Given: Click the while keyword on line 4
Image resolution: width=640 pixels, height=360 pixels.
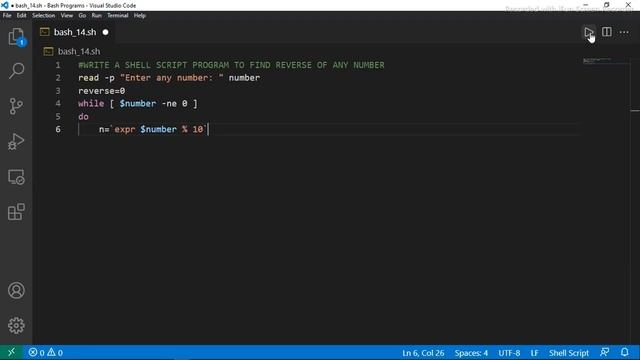Looking at the screenshot, I should coord(91,103).
